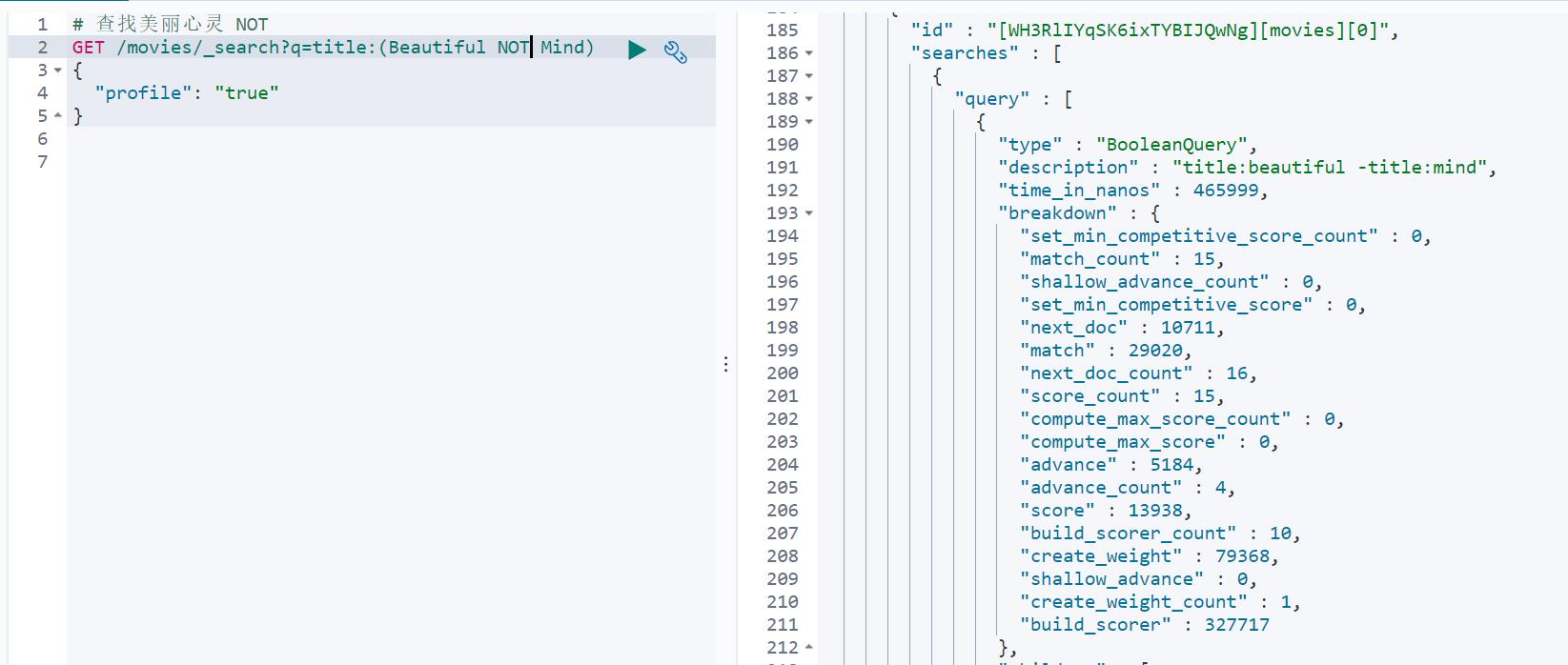Click empty editor line number 7
Image resolution: width=1568 pixels, height=665 pixels.
tap(42, 162)
